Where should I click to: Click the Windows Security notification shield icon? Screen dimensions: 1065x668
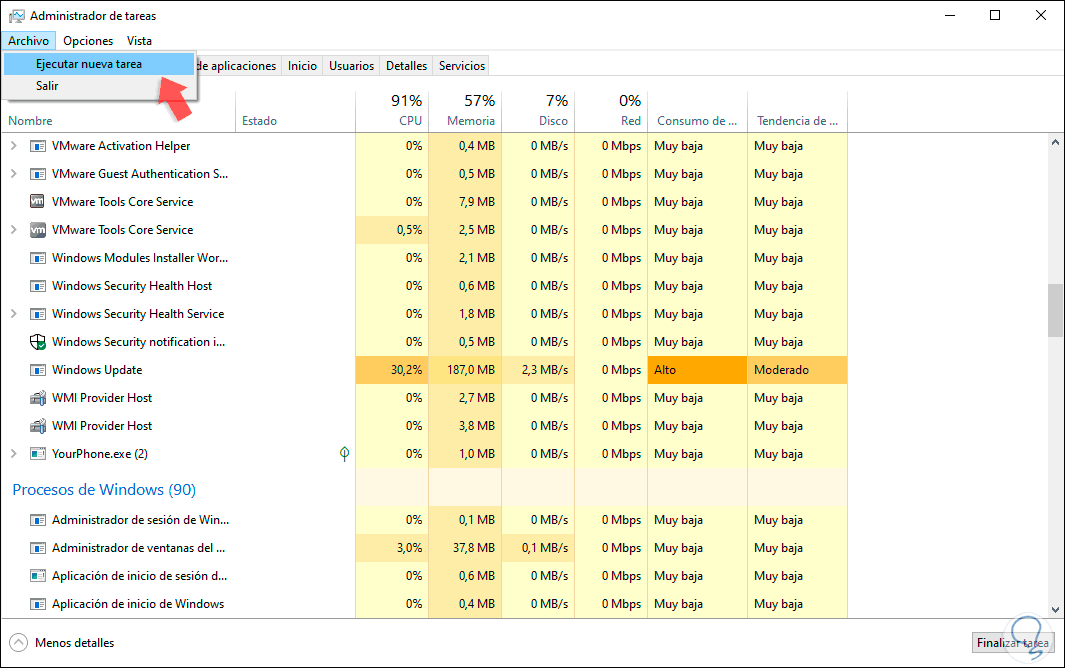tap(39, 342)
